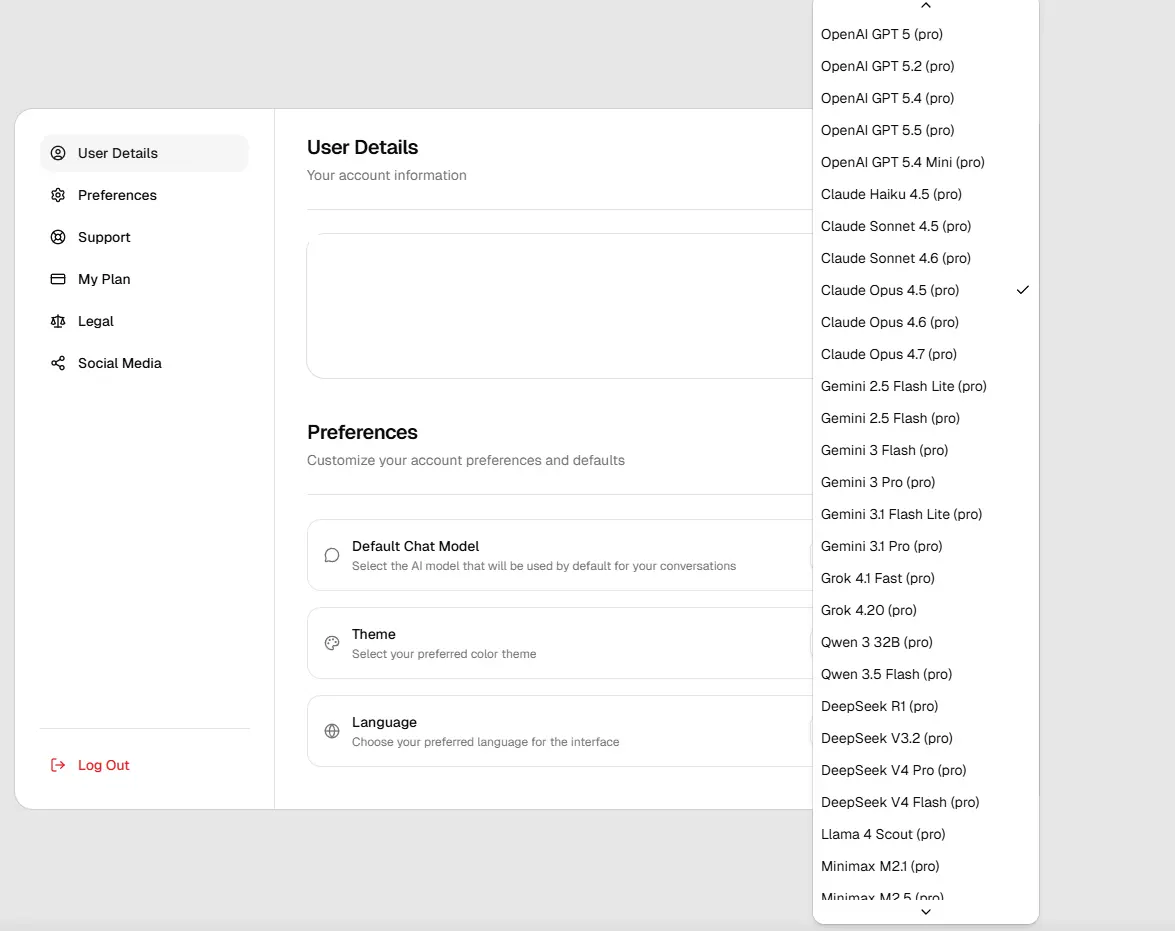Select Grok 4.1 Fast (pro)
The height and width of the screenshot is (931, 1175).
pos(925,578)
